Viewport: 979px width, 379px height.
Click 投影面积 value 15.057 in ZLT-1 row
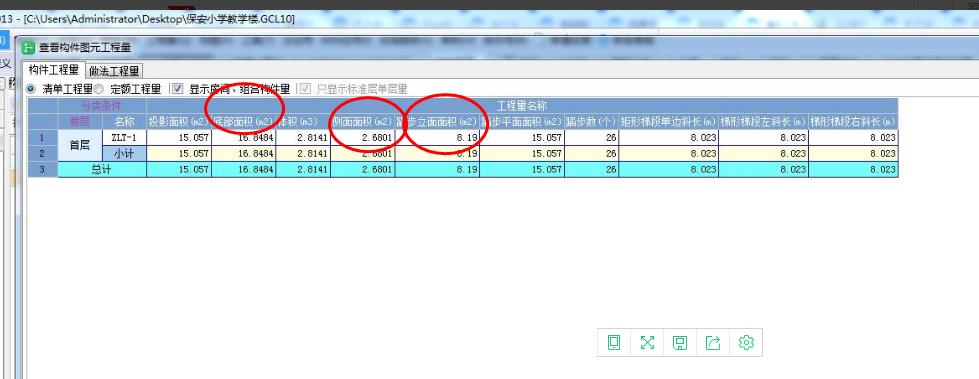click(179, 137)
